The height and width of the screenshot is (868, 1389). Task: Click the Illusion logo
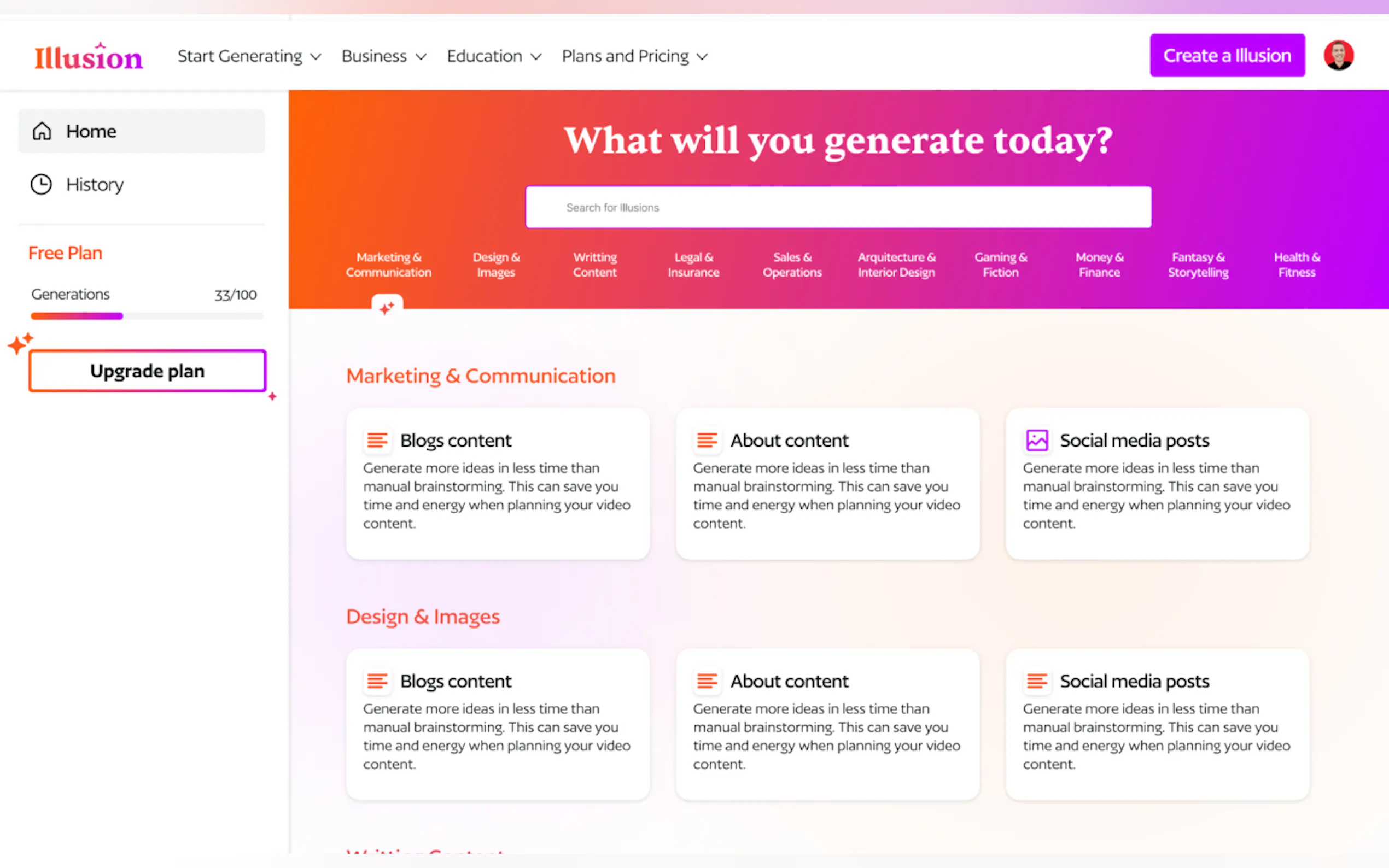click(88, 57)
